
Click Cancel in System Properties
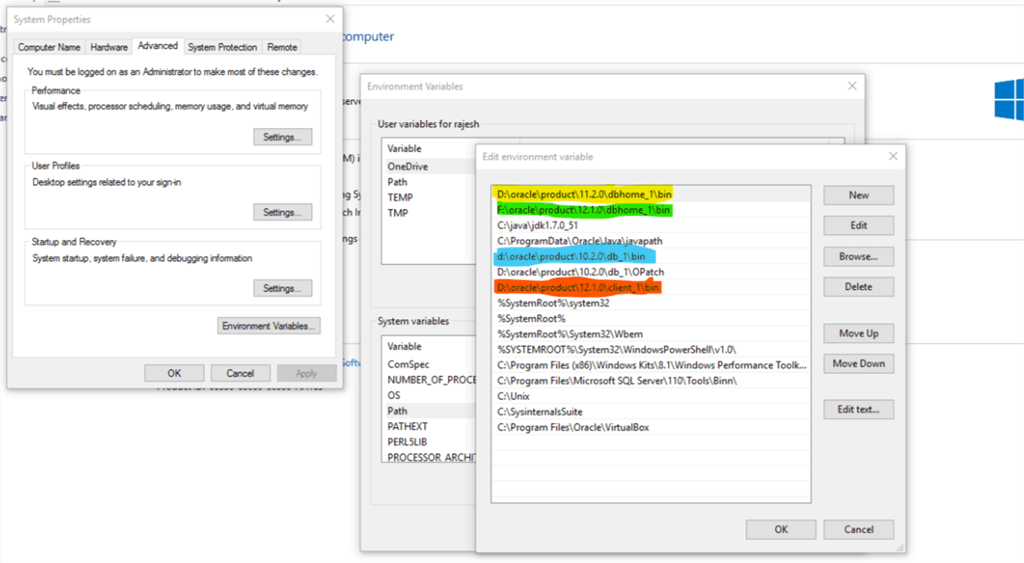click(x=240, y=374)
